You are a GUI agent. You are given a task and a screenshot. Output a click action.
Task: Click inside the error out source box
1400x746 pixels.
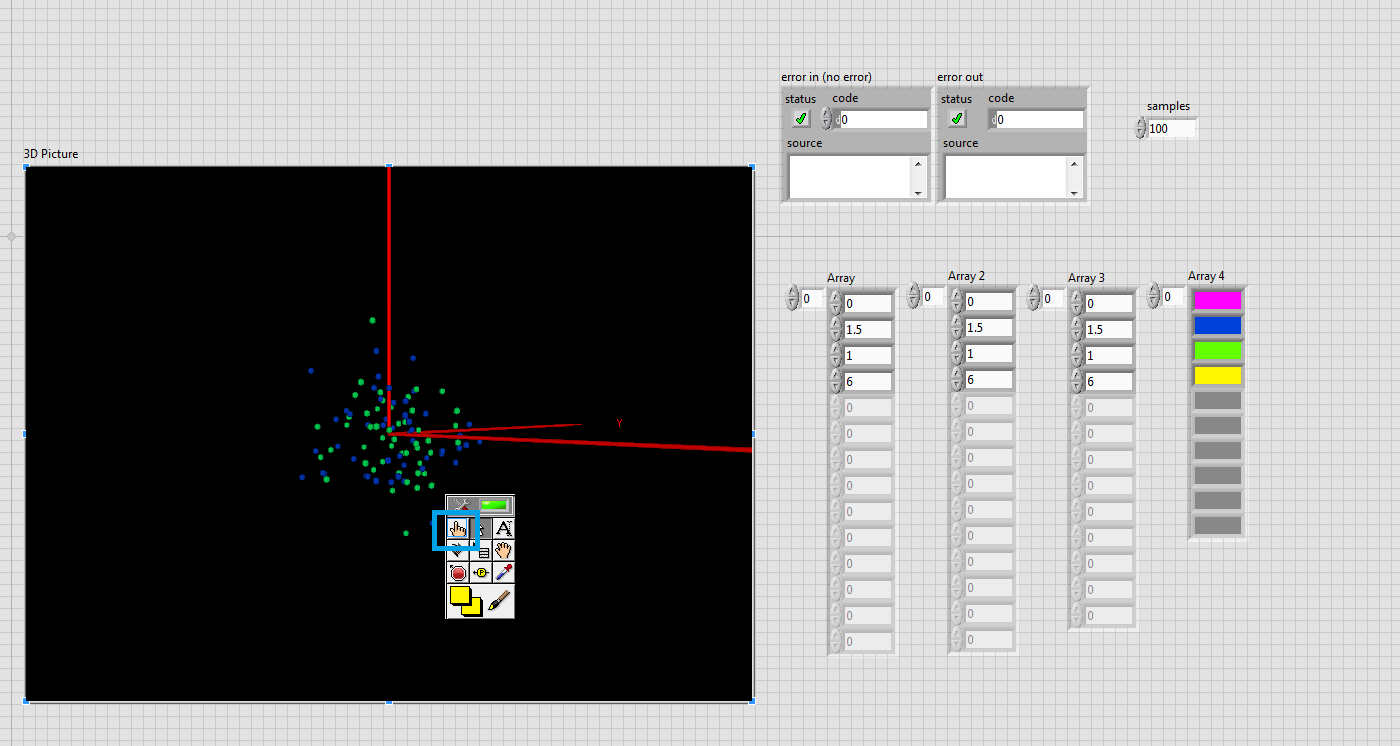tap(1006, 177)
